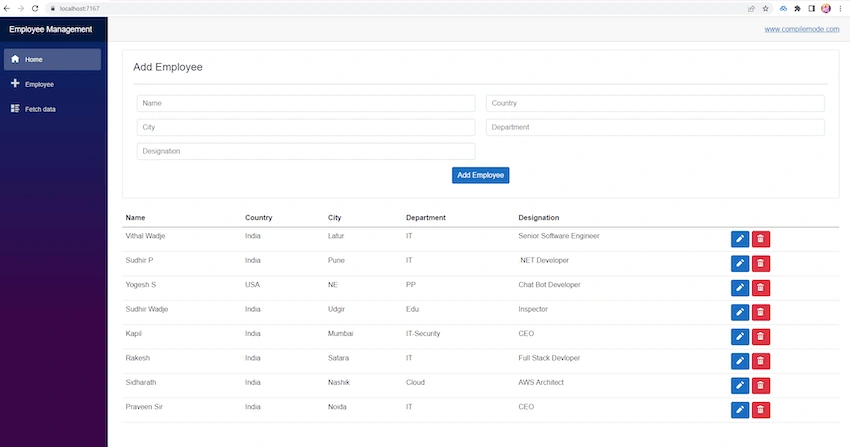
Task: Click the Latur city cell
Action: [336, 236]
